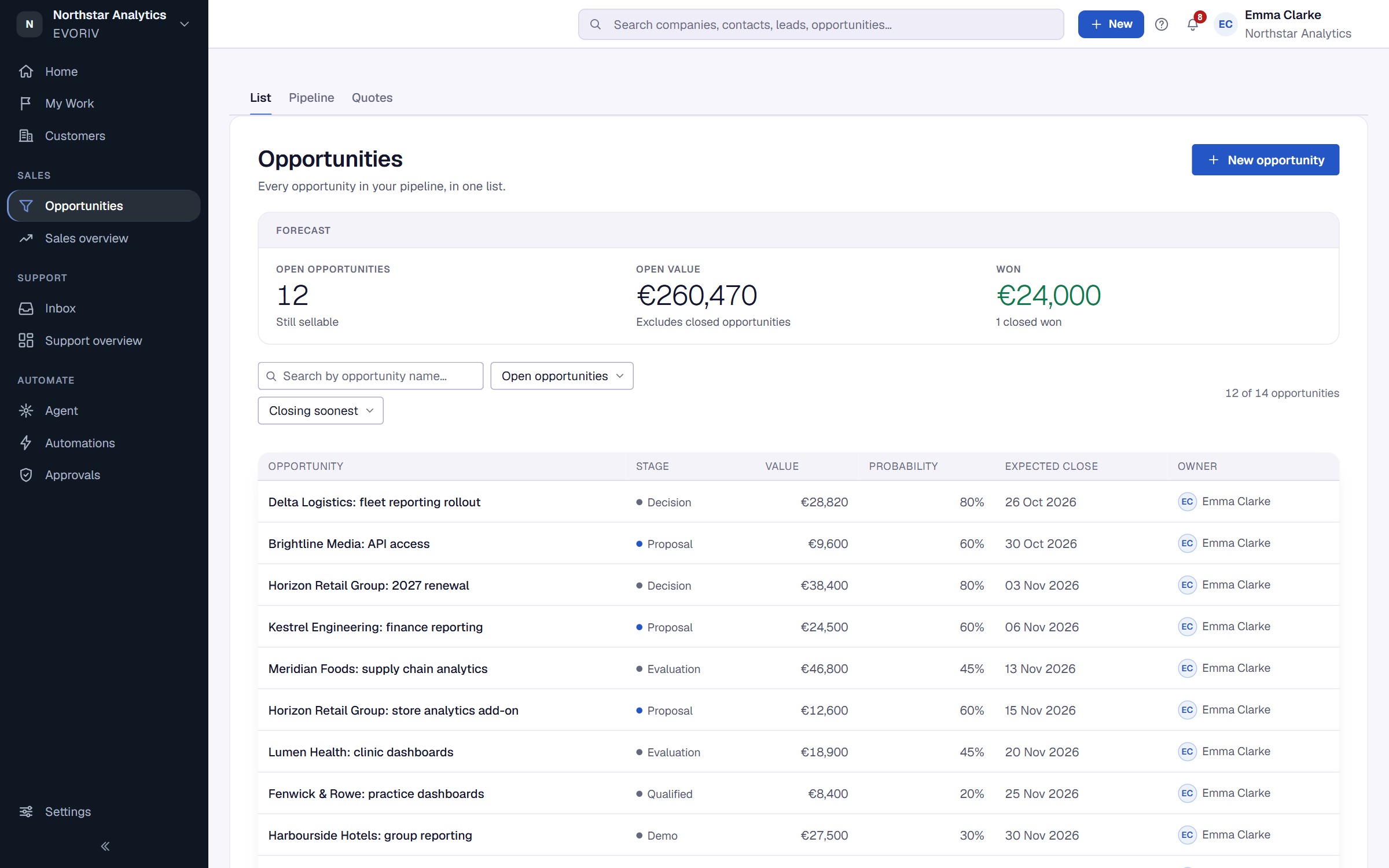Click the Value column header
Screen dimensions: 1389x868
pos(782,466)
